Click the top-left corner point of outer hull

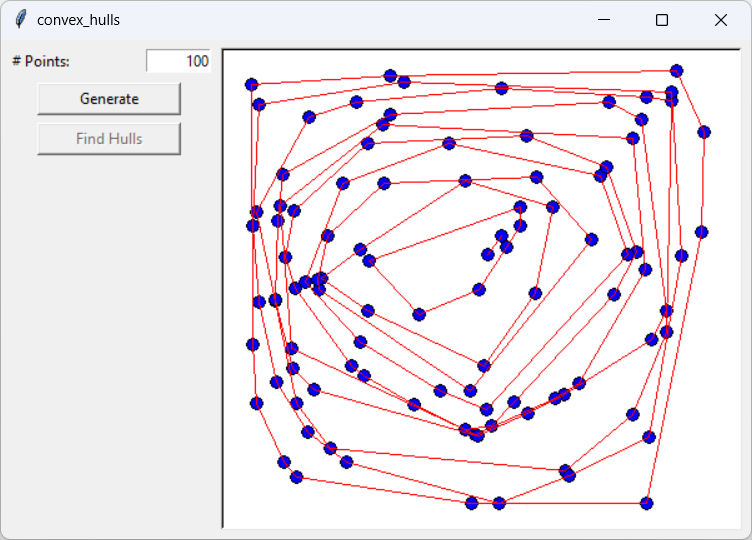click(x=251, y=85)
